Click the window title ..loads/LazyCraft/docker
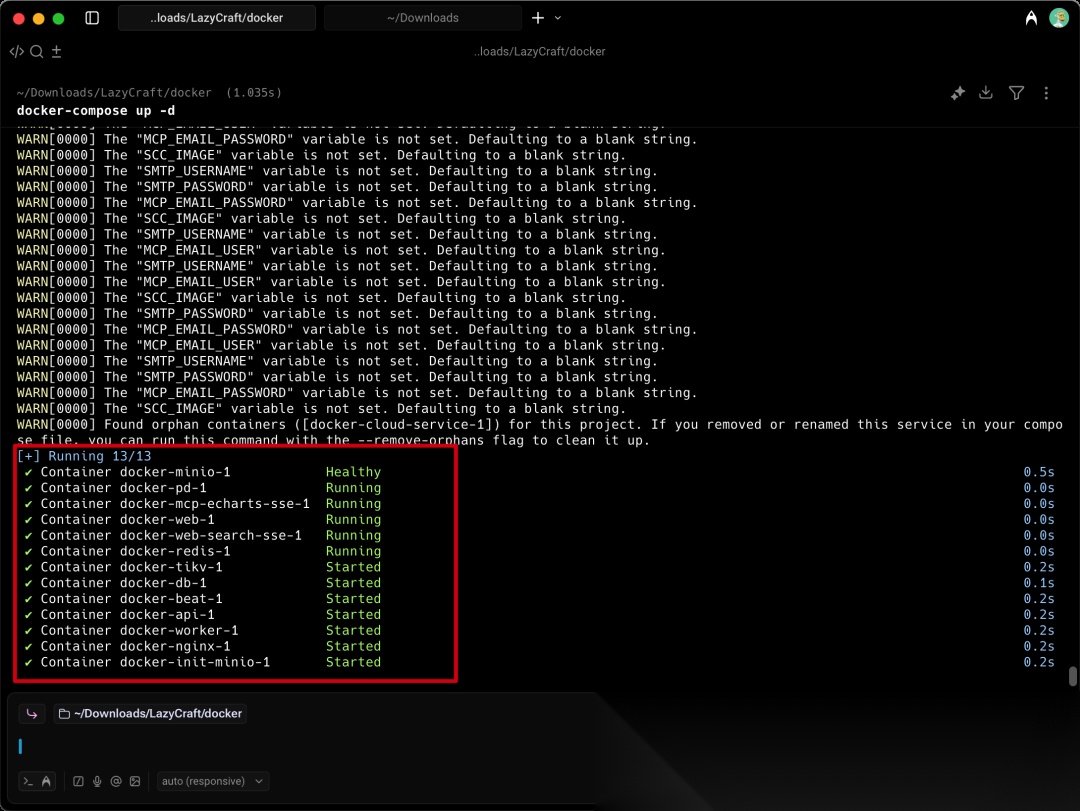The image size is (1080, 811). point(539,52)
